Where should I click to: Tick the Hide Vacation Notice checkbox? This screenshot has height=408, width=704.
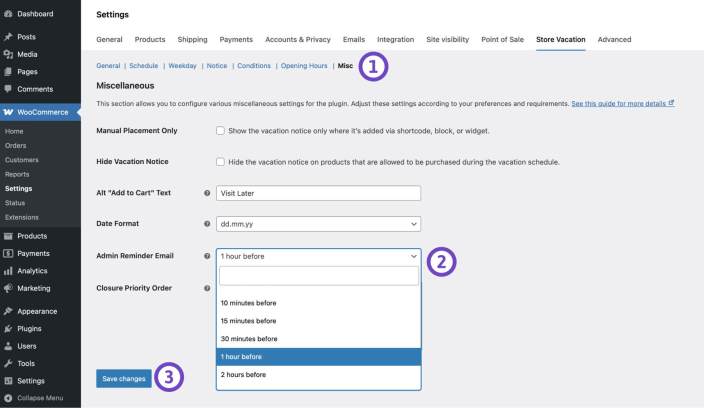(x=220, y=162)
